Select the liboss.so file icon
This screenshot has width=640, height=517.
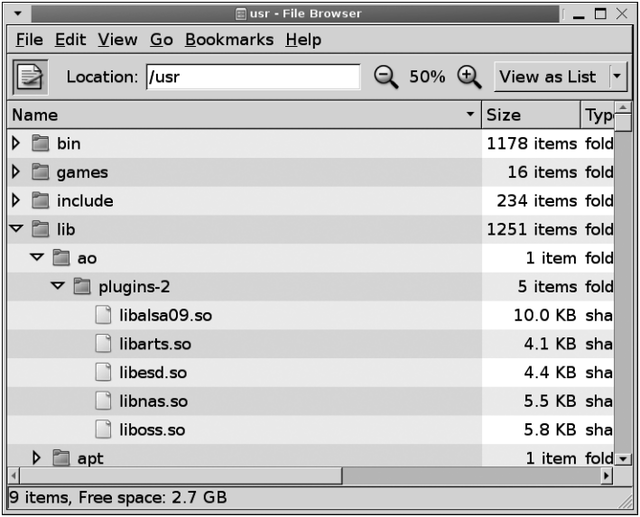coord(103,430)
